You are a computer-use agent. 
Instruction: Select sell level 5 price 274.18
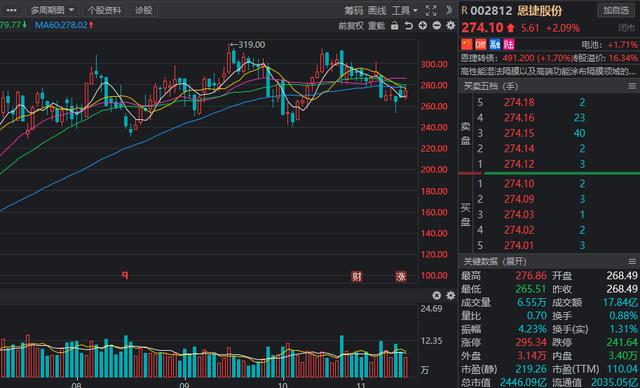point(519,102)
